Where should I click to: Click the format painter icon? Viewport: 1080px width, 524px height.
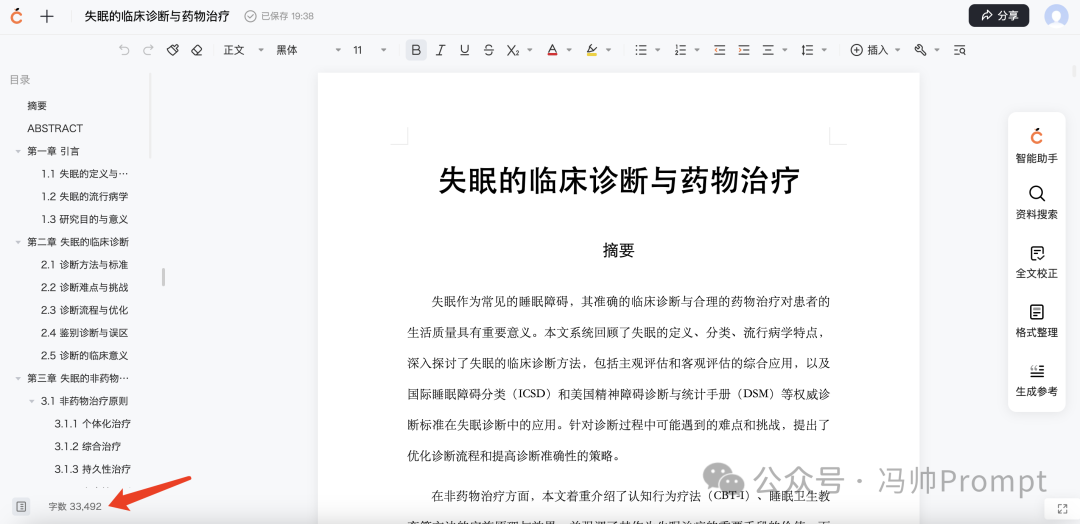click(x=173, y=50)
